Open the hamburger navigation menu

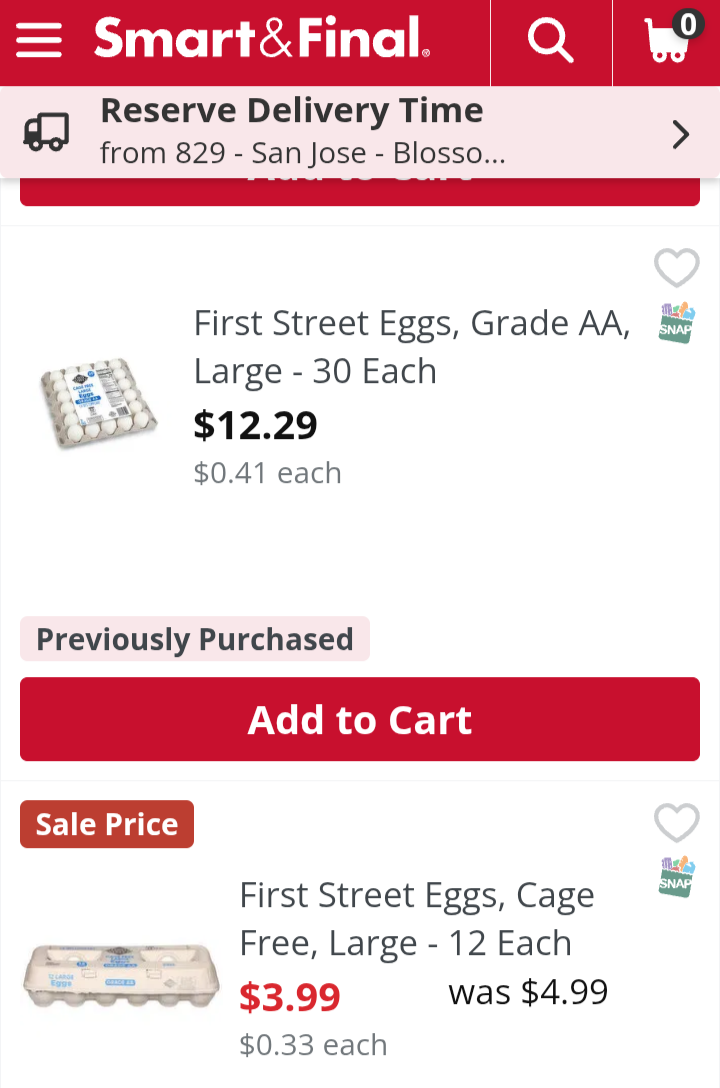tap(39, 39)
